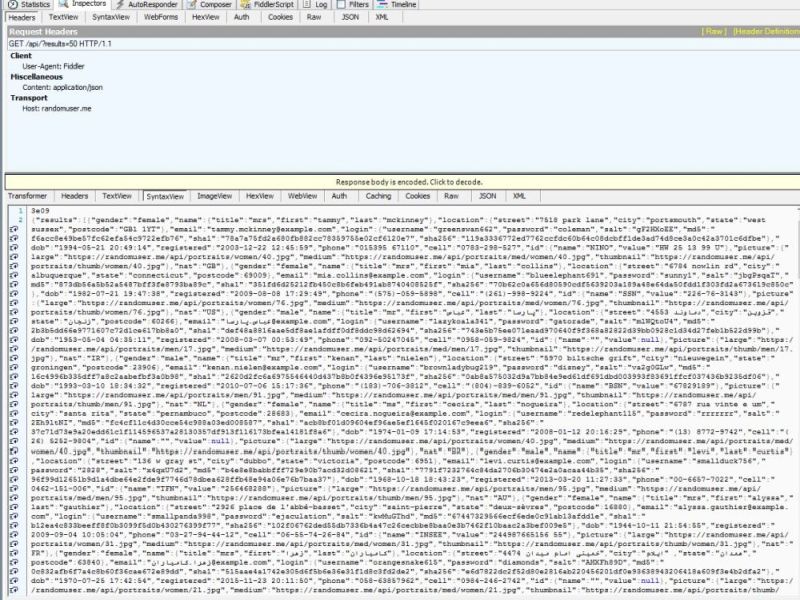
Task: Open the WebView response tab
Action: 303,196
